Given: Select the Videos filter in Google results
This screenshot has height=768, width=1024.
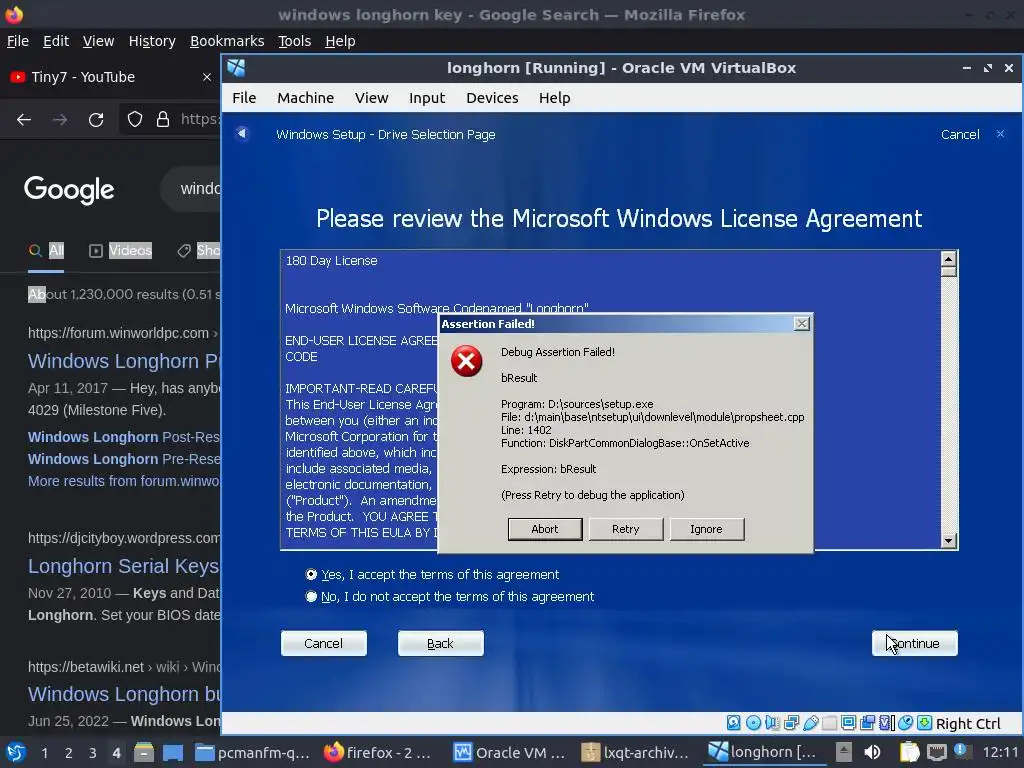Looking at the screenshot, I should pyautogui.click(x=120, y=250).
